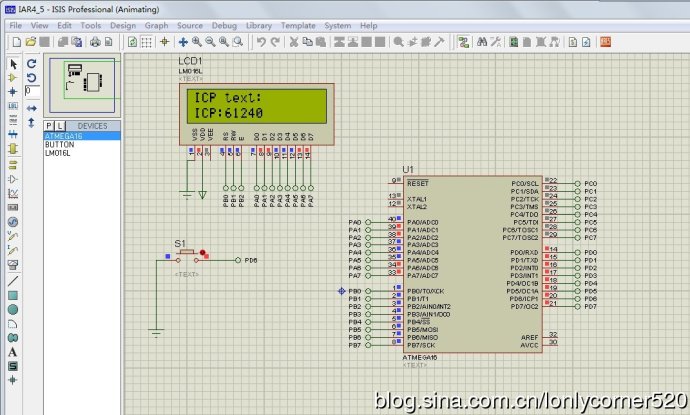Select BUTTON in the devices list
This screenshot has height=415, width=690.
coord(58,145)
